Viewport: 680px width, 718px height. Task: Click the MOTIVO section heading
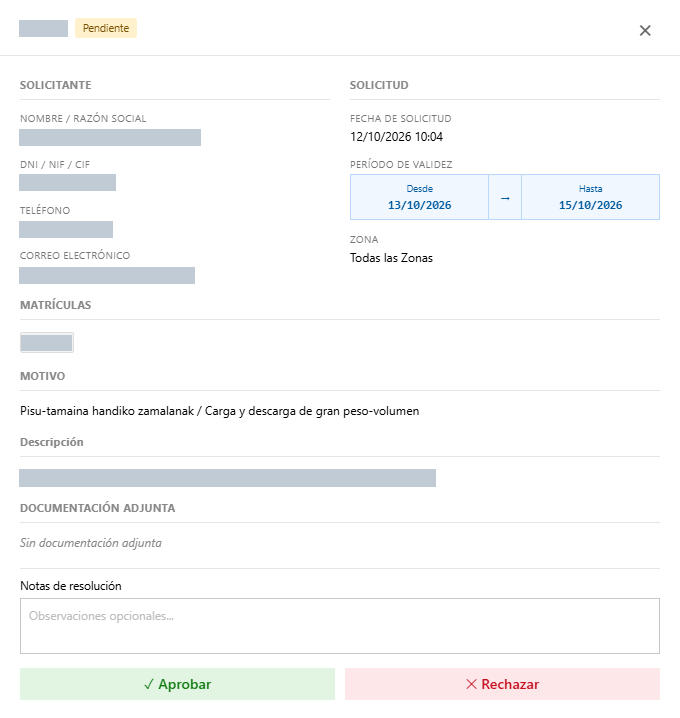(x=43, y=376)
